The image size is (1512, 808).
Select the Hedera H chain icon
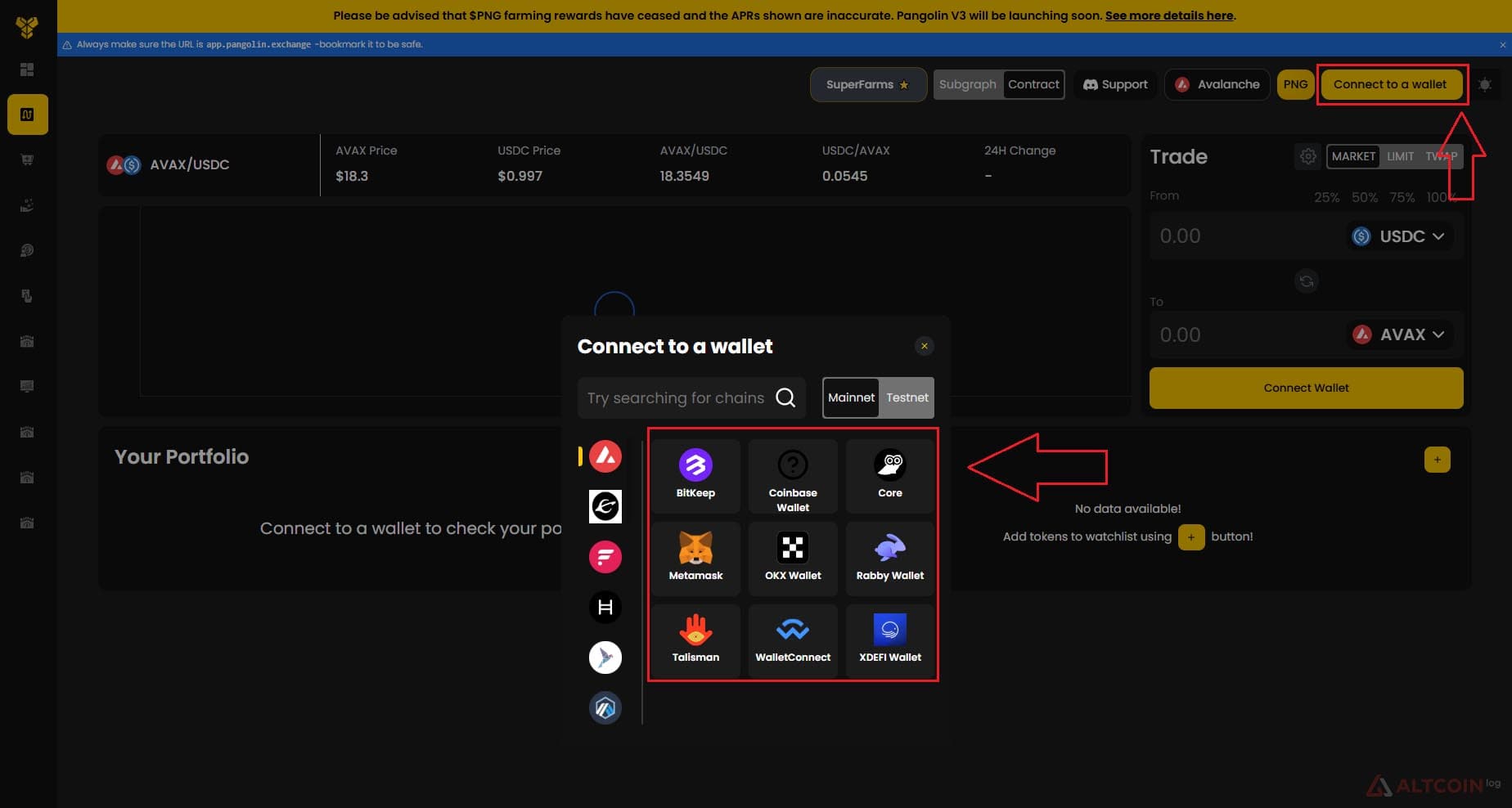[605, 607]
